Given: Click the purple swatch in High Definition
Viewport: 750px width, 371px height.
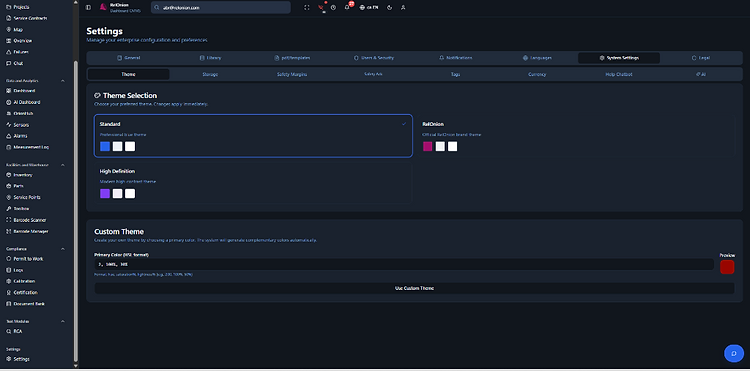Looking at the screenshot, I should pos(105,194).
